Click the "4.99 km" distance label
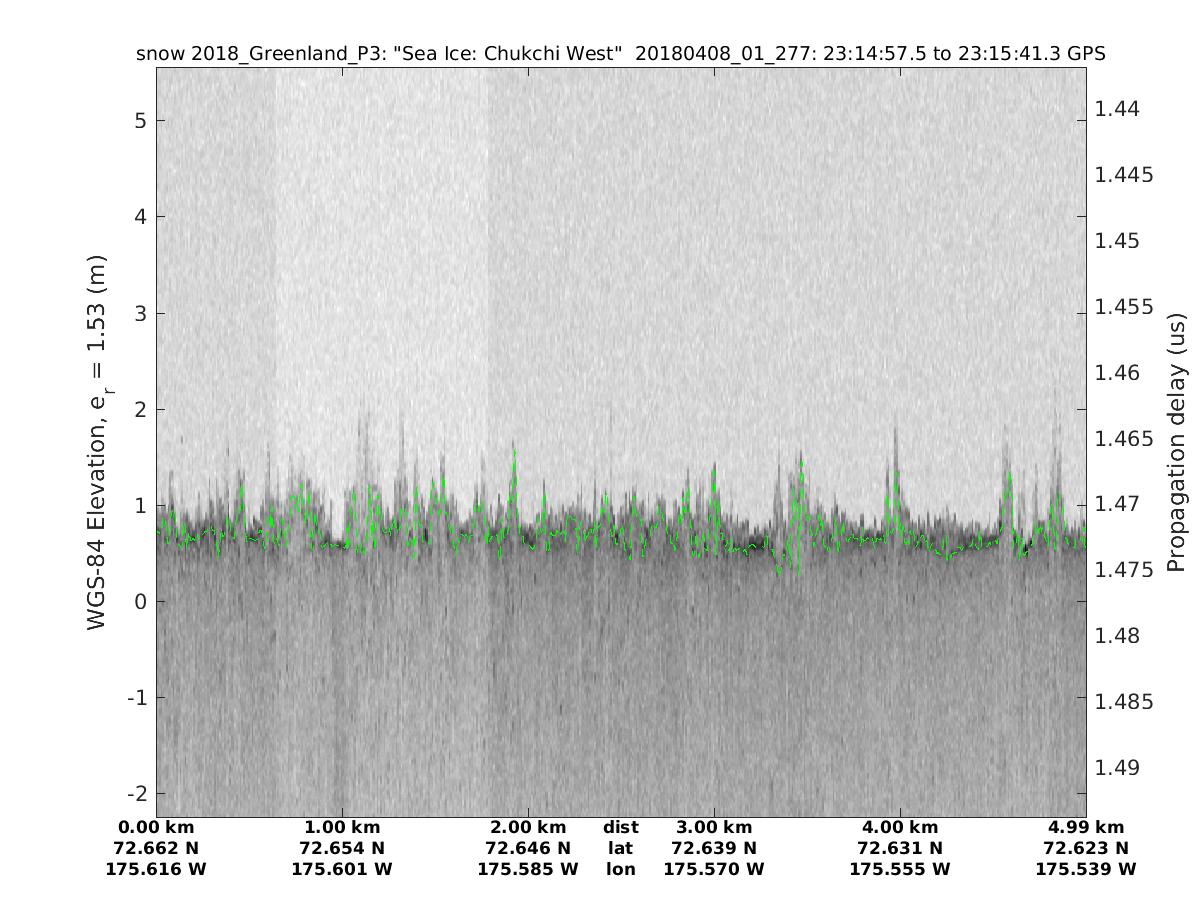 [1086, 827]
